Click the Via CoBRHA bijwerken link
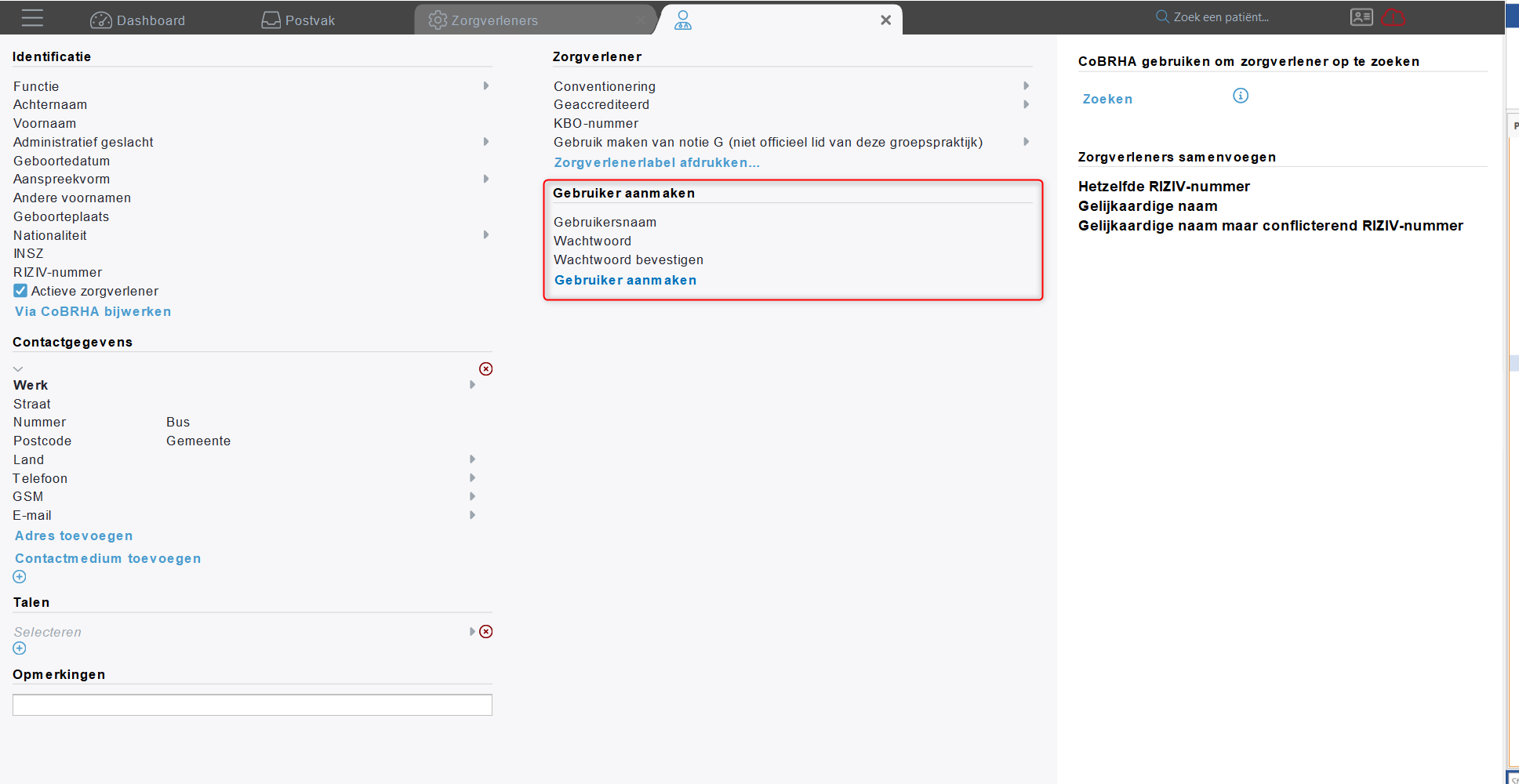Image resolution: width=1519 pixels, height=784 pixels. click(93, 312)
